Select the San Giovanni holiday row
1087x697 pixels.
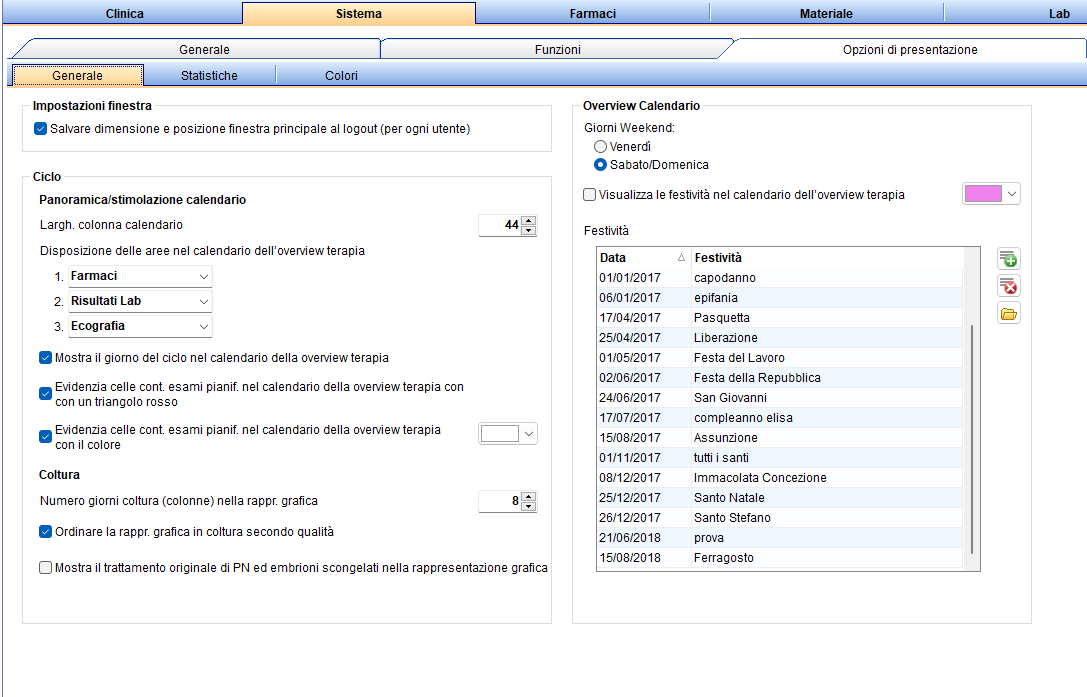[x=780, y=398]
